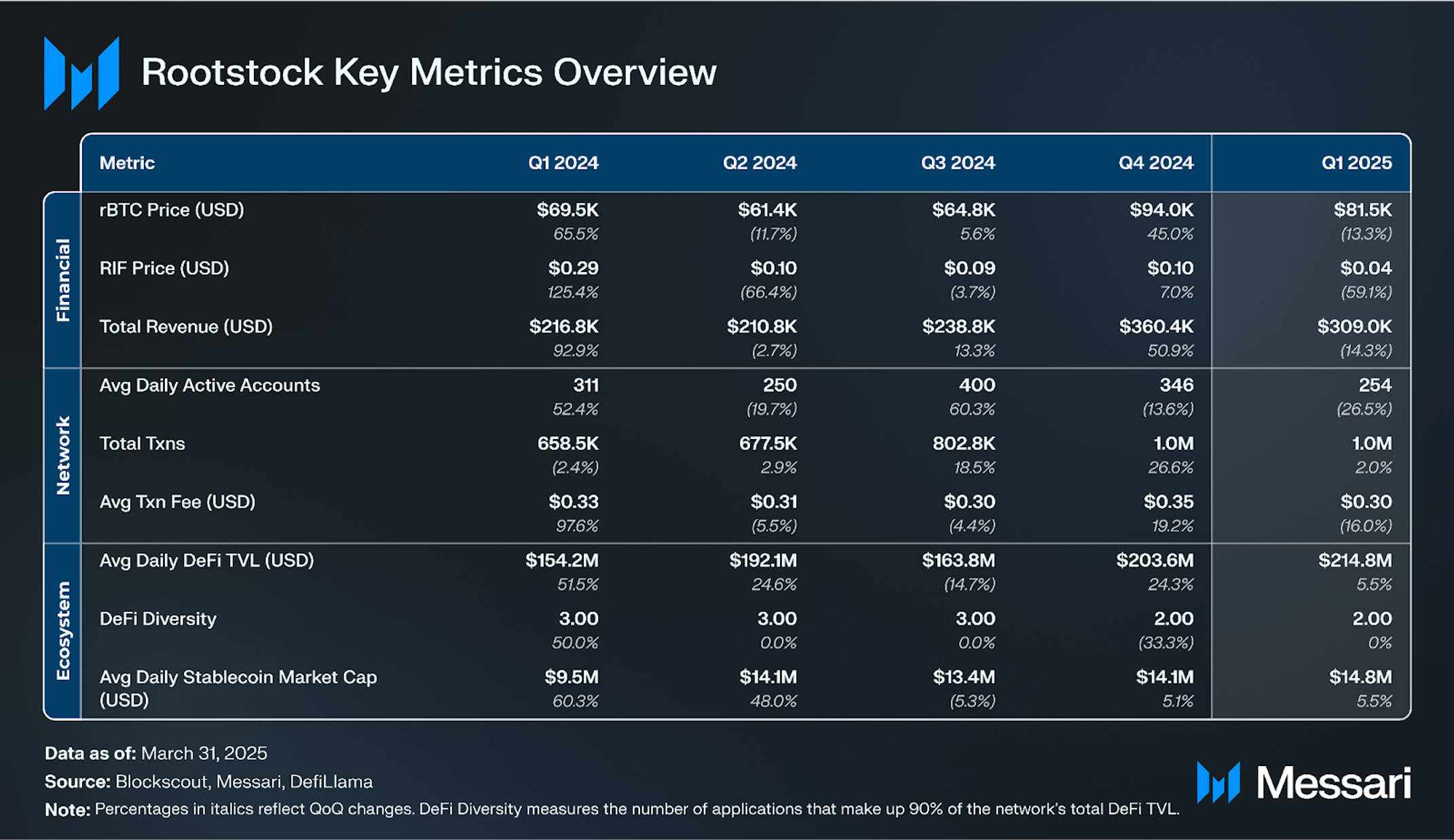1454x840 pixels.
Task: Click the '802.8K' total txns value
Action: tap(964, 443)
